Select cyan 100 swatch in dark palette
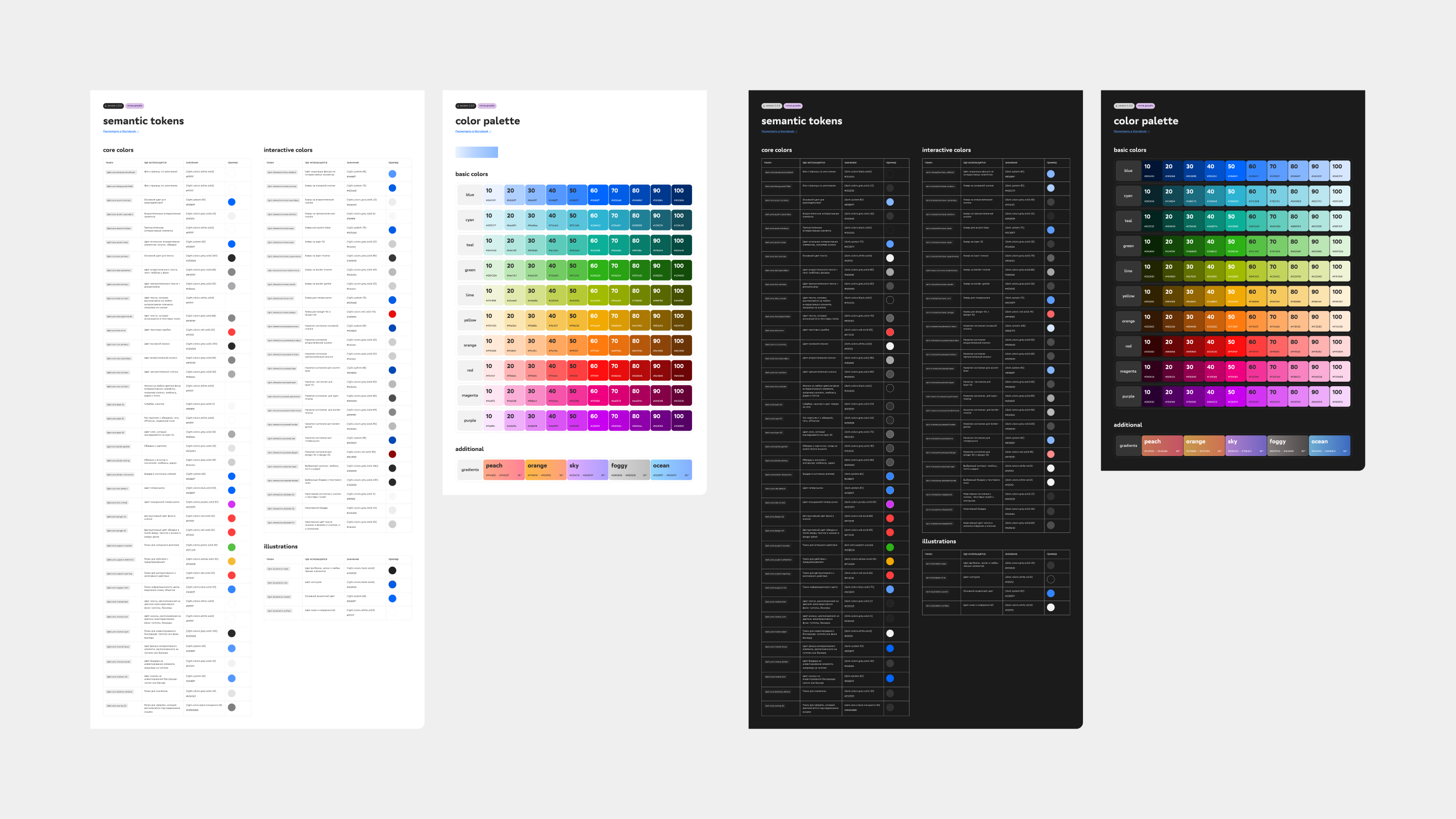The image size is (1456, 819). pos(1340,196)
